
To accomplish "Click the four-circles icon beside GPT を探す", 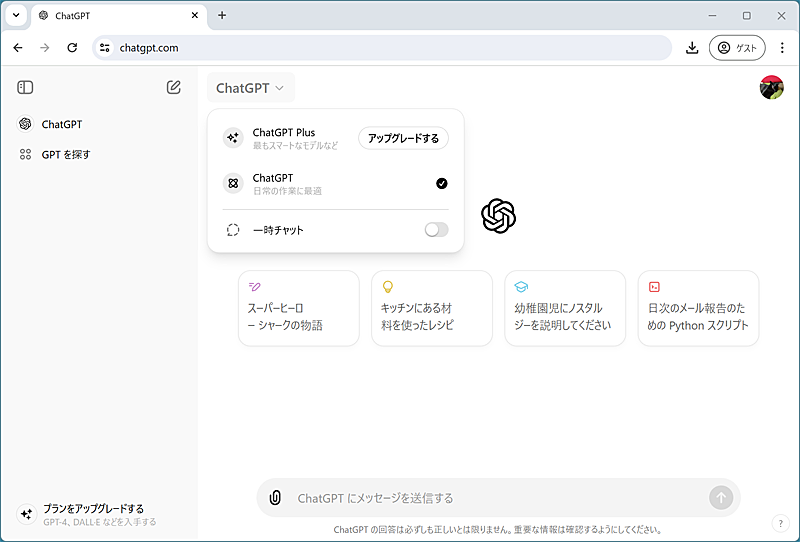I will click(26, 154).
